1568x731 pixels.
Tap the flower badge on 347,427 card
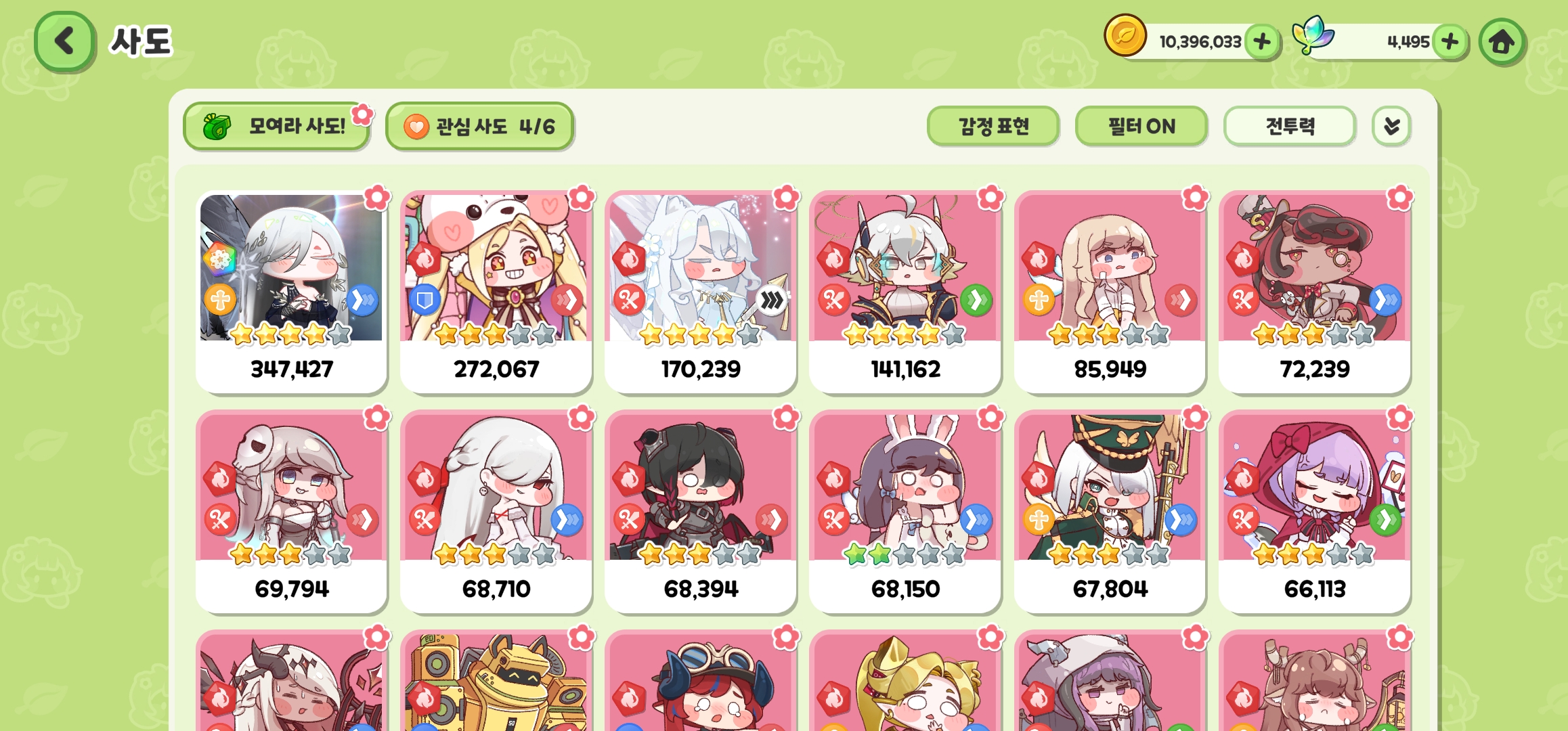coord(377,198)
